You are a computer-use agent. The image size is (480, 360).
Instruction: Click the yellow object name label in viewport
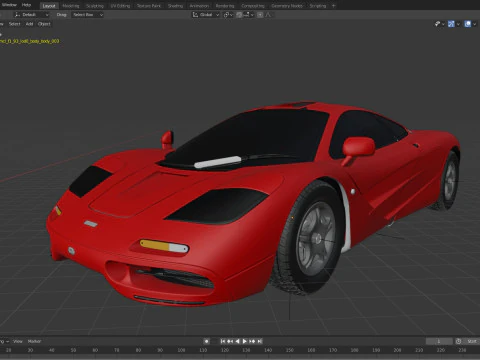click(30, 41)
